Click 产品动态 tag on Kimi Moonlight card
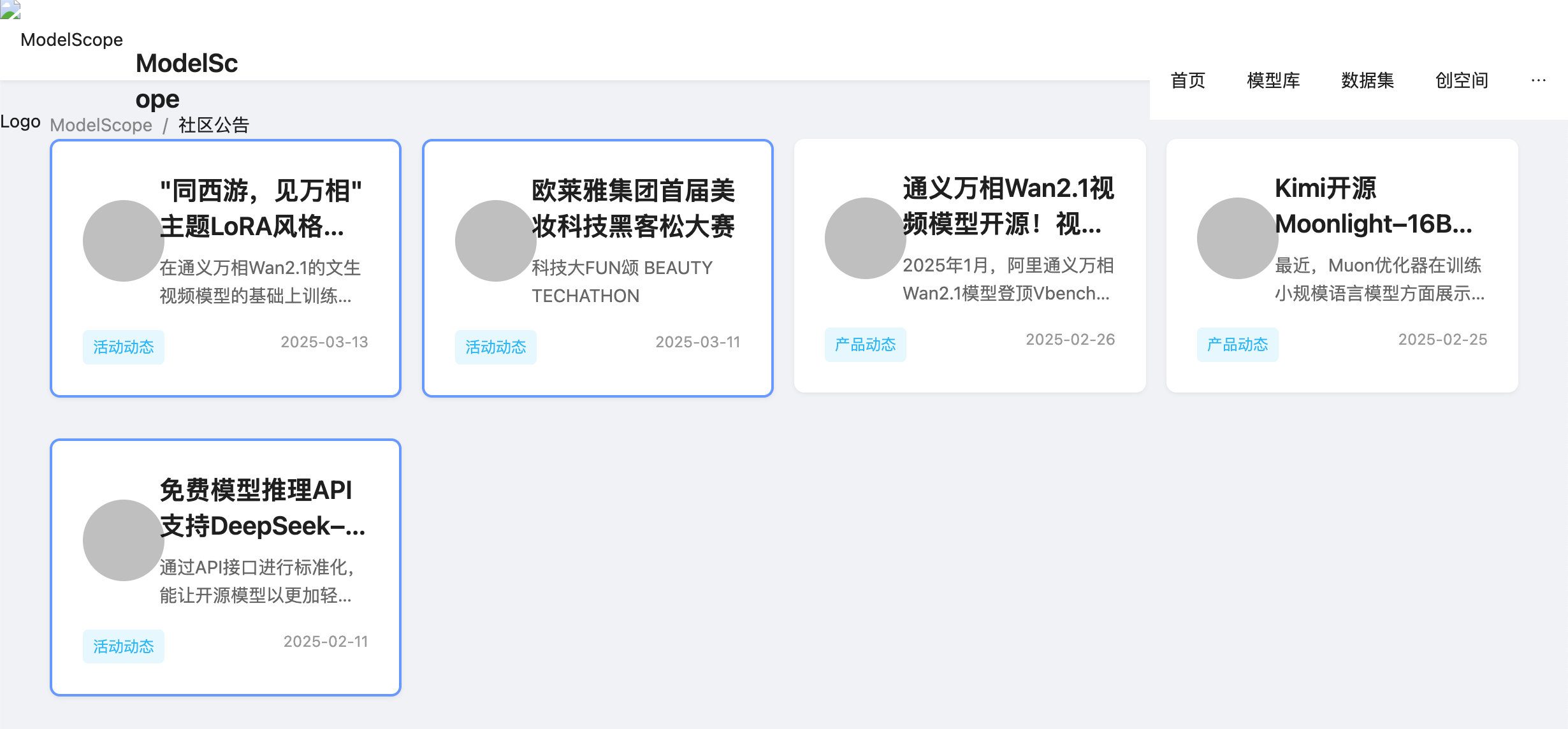The image size is (1568, 729). point(1237,345)
